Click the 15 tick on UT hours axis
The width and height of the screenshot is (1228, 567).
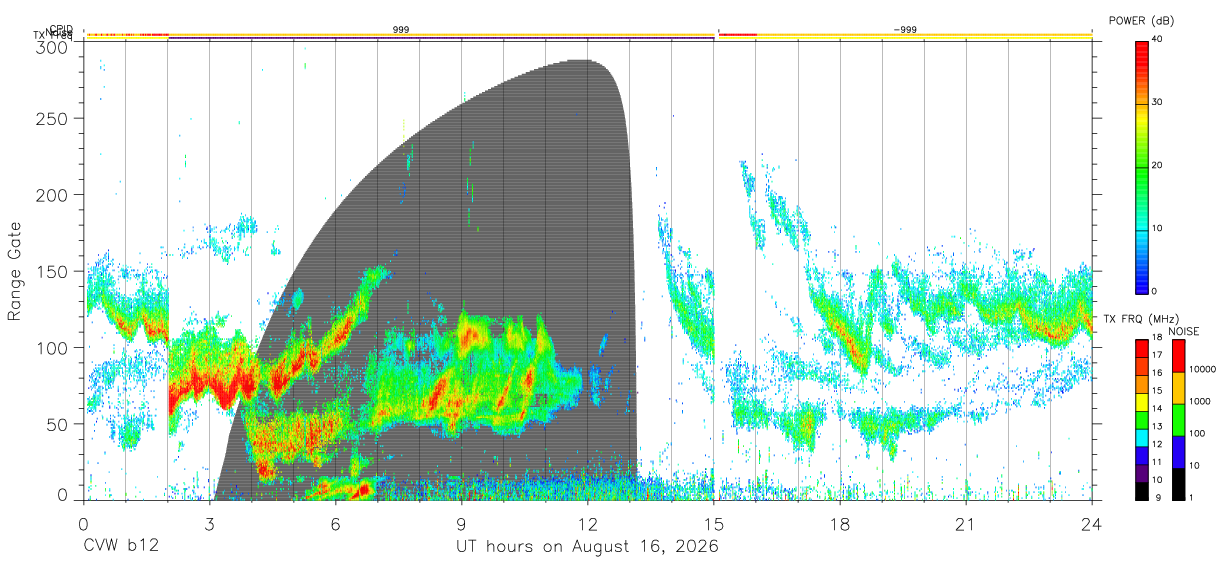[x=714, y=524]
